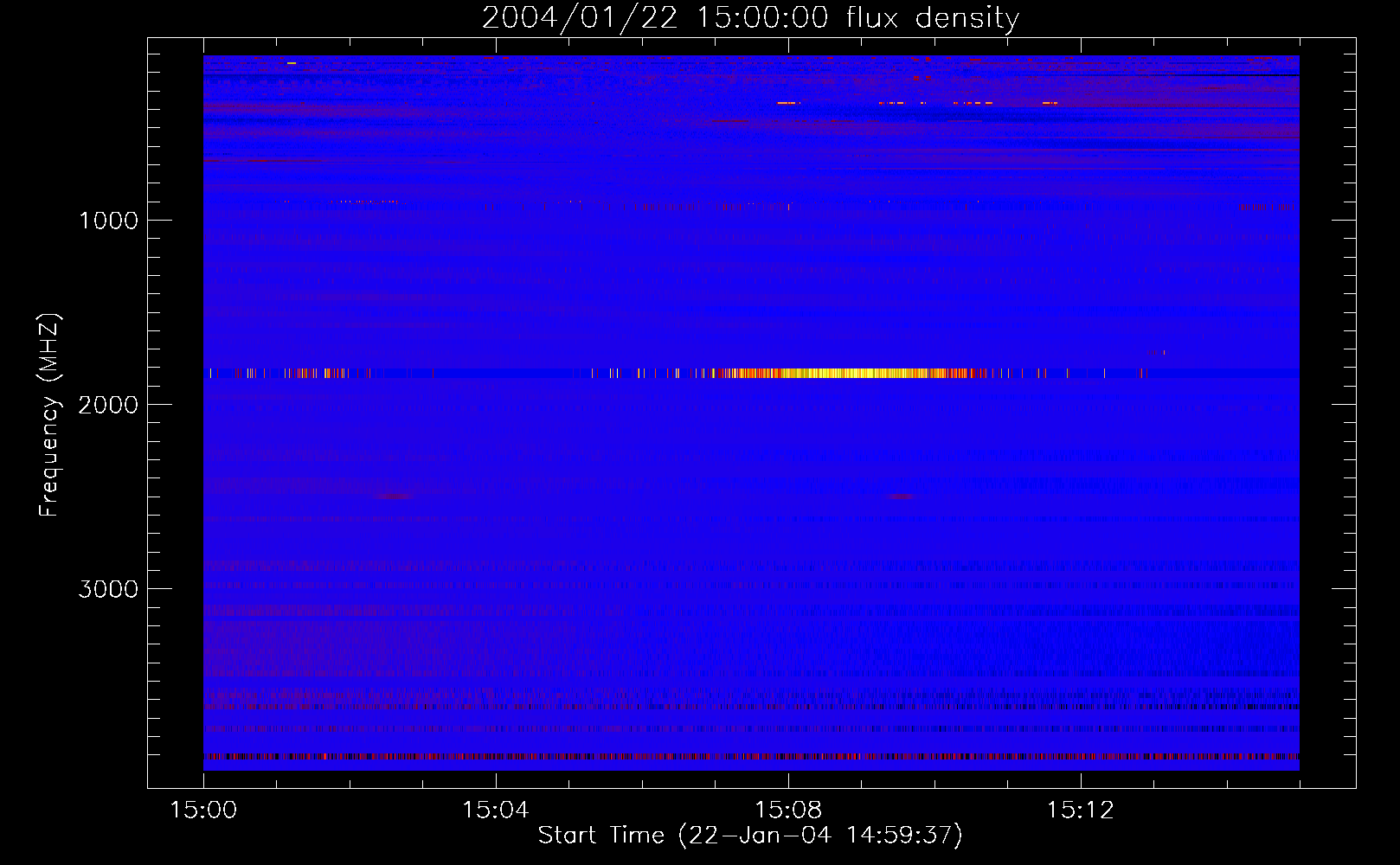The image size is (1400, 865).
Task: Select the '3000' frequency axis label
Action: click(x=108, y=589)
